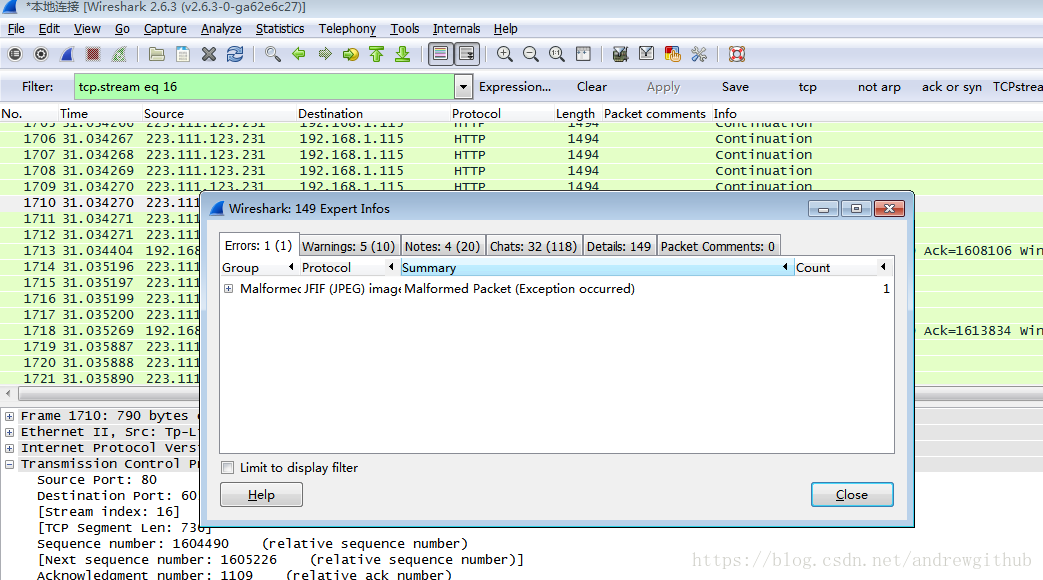Screen dimensions: 1043x580
Task: Switch to Details: 149 tab
Action: (619, 247)
